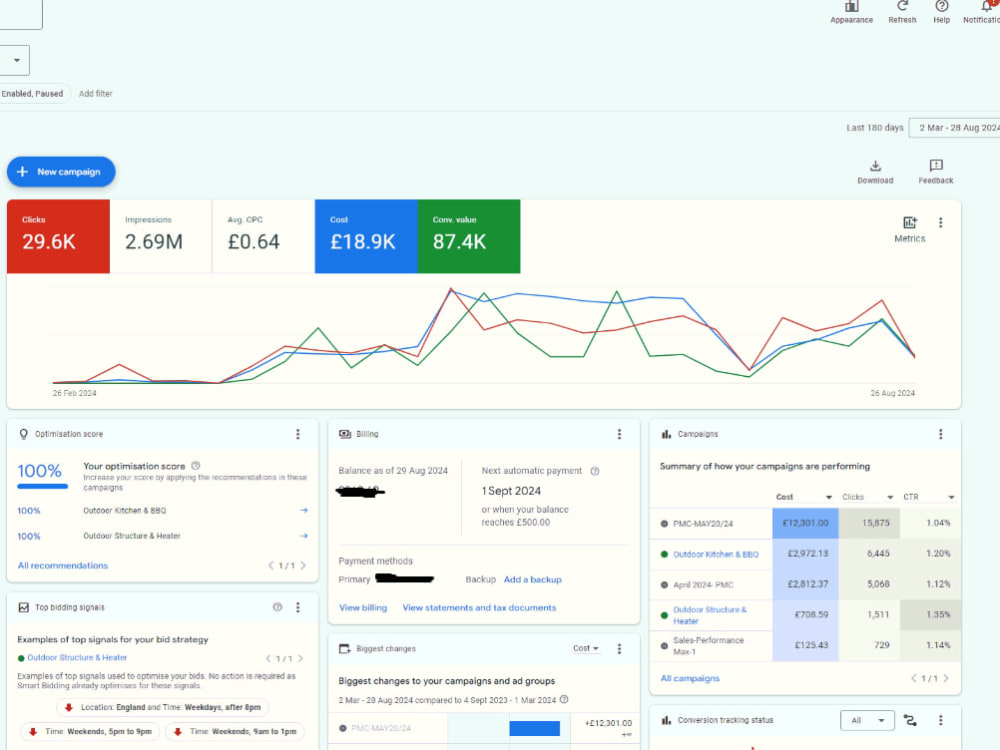Image resolution: width=1000 pixels, height=750 pixels.
Task: Click signal chip Weekends, 5pm to 9pm
Action: 92,732
